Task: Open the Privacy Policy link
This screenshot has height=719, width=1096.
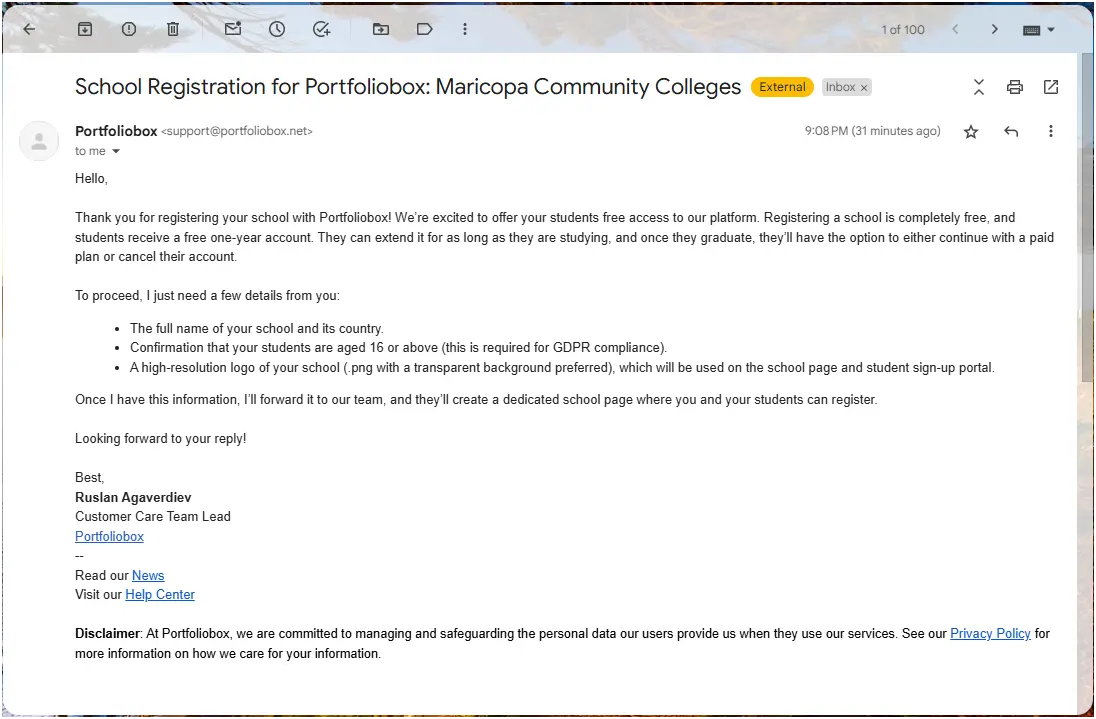Action: 990,634
